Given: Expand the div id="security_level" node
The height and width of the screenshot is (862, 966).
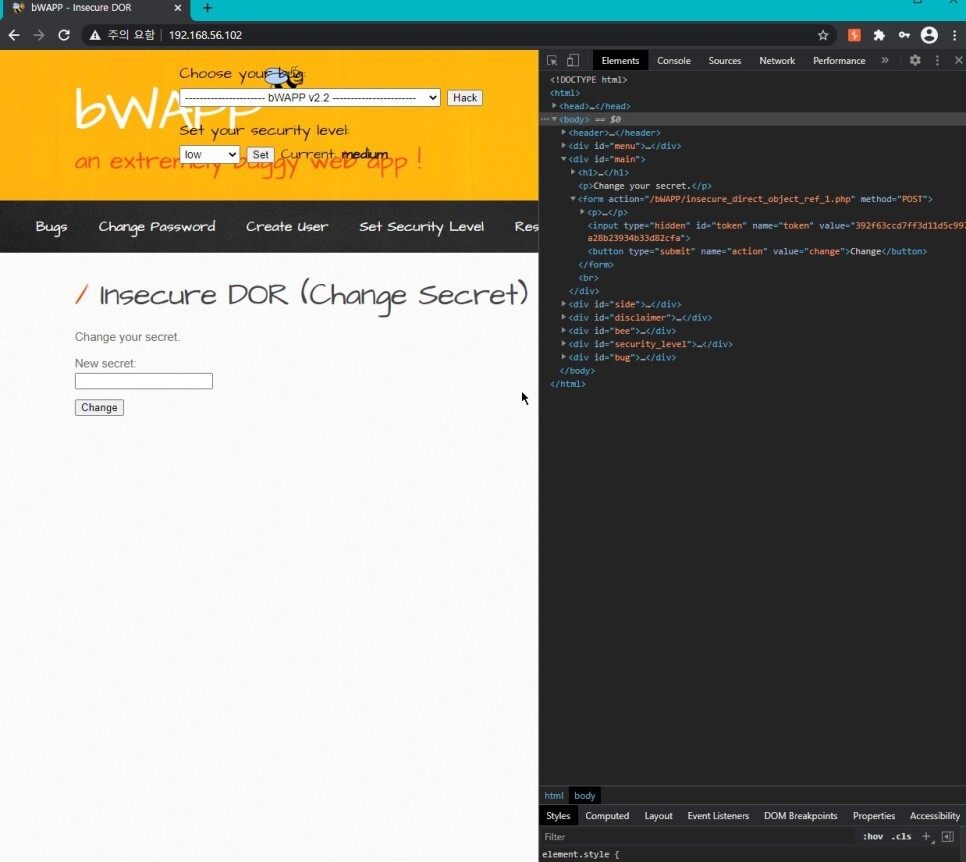Looking at the screenshot, I should [563, 344].
